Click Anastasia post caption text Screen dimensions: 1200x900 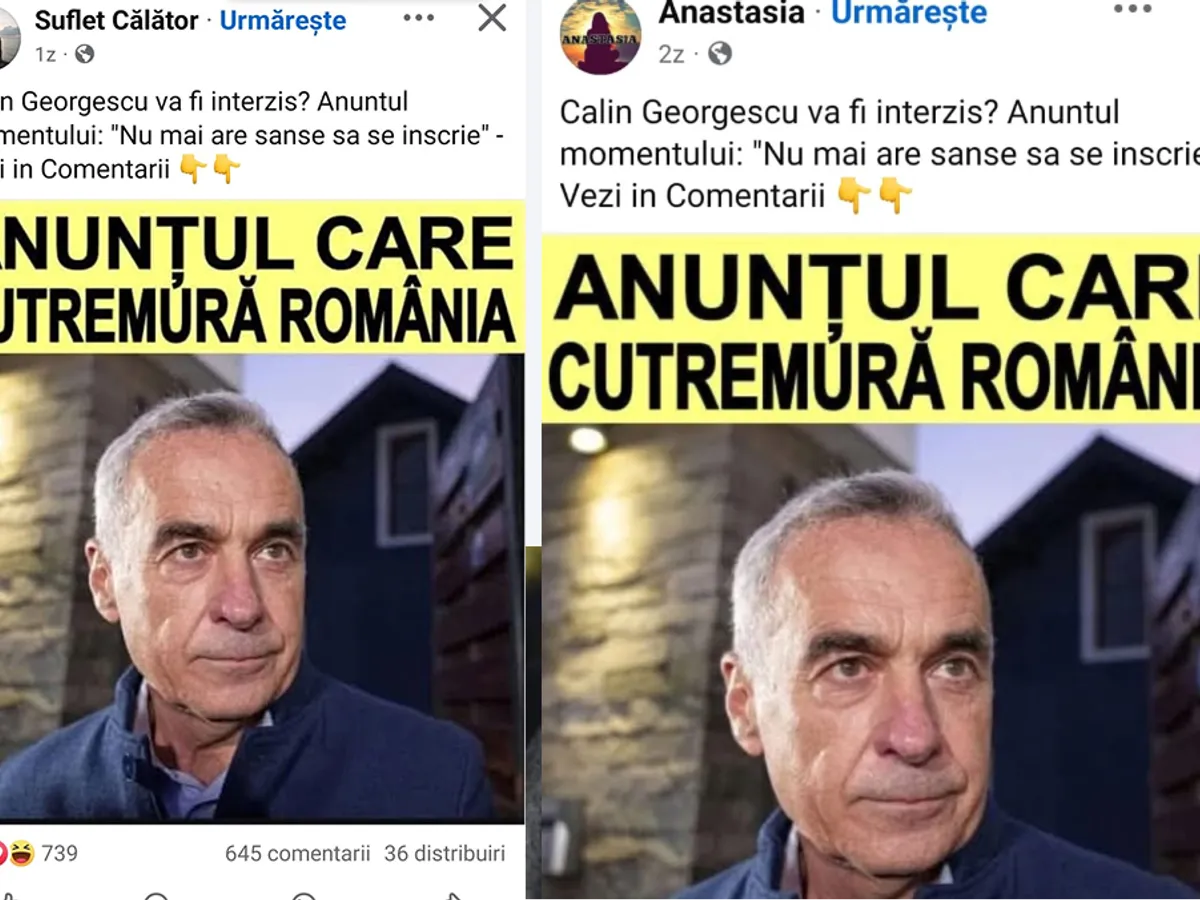pos(880,153)
